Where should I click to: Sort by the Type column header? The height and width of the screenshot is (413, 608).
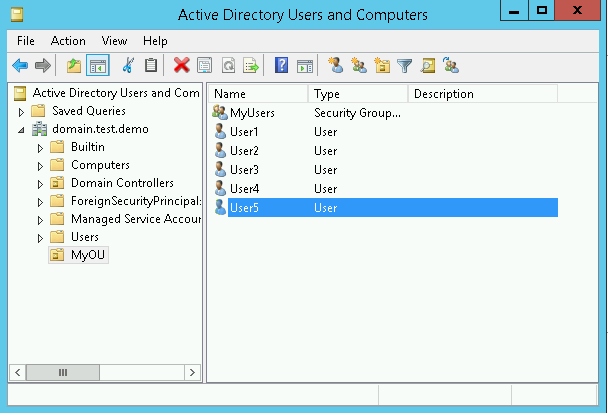358,94
